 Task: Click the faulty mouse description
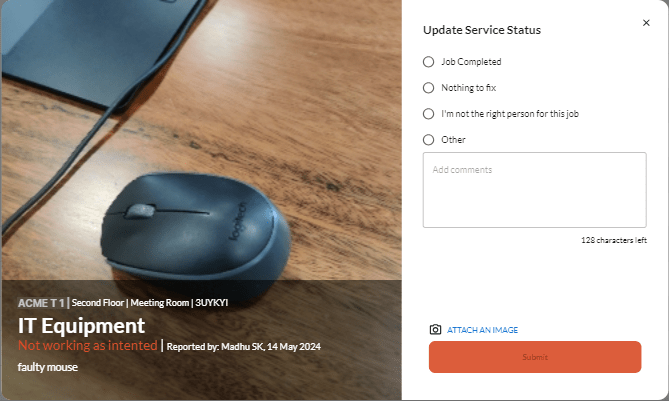(x=47, y=367)
